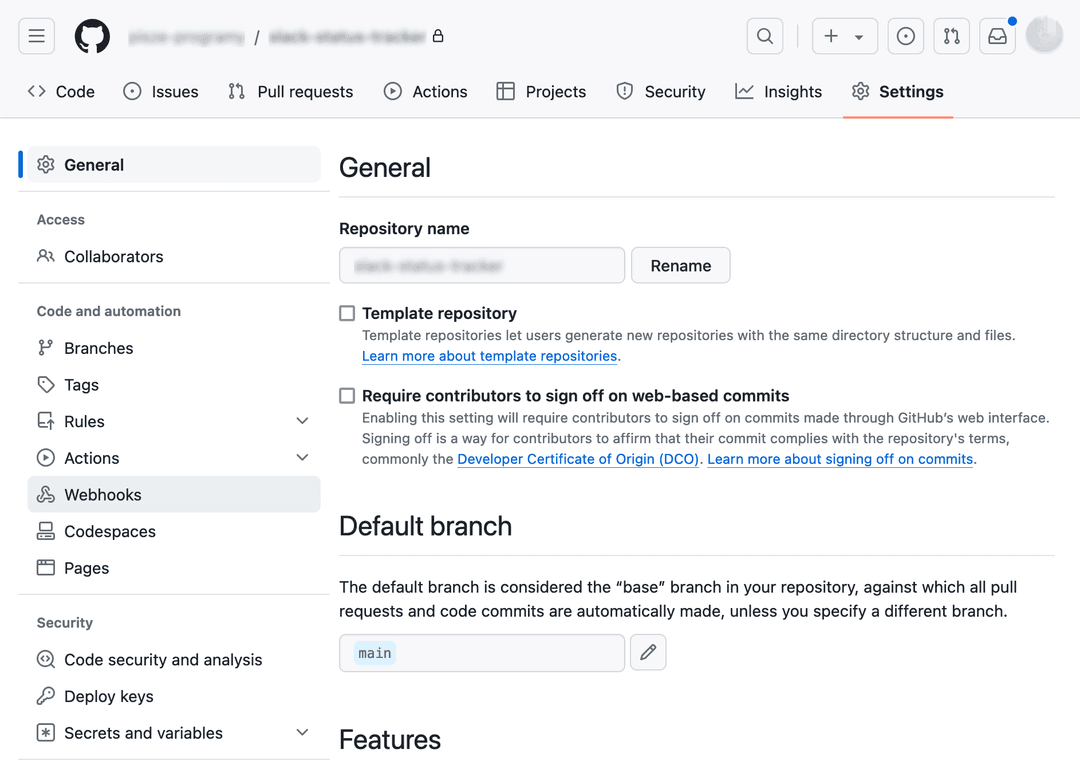Image resolution: width=1080 pixels, height=765 pixels.
Task: Open the Developer Certificate of Origin link
Action: click(578, 459)
